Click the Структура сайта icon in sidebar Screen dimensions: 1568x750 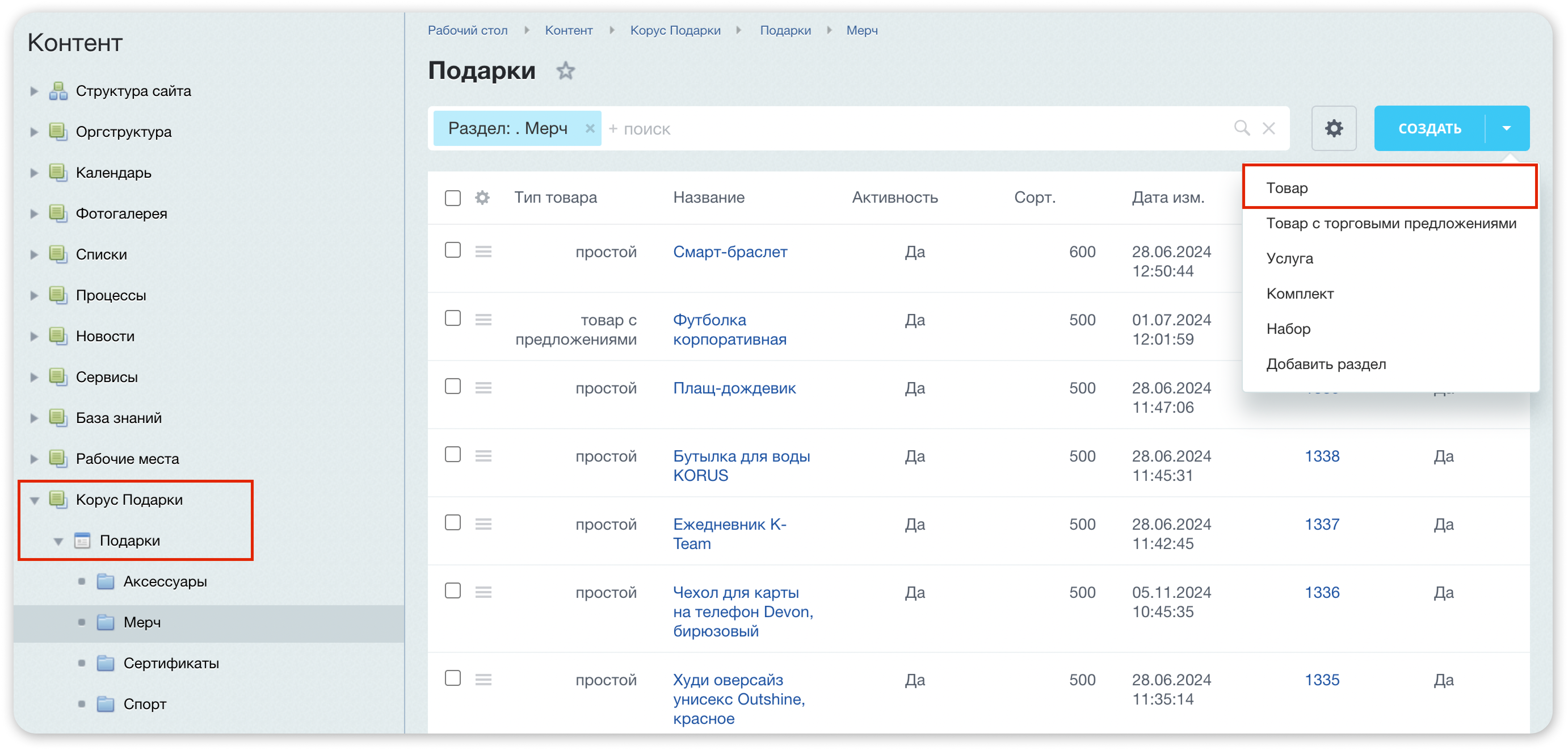pyautogui.click(x=58, y=91)
